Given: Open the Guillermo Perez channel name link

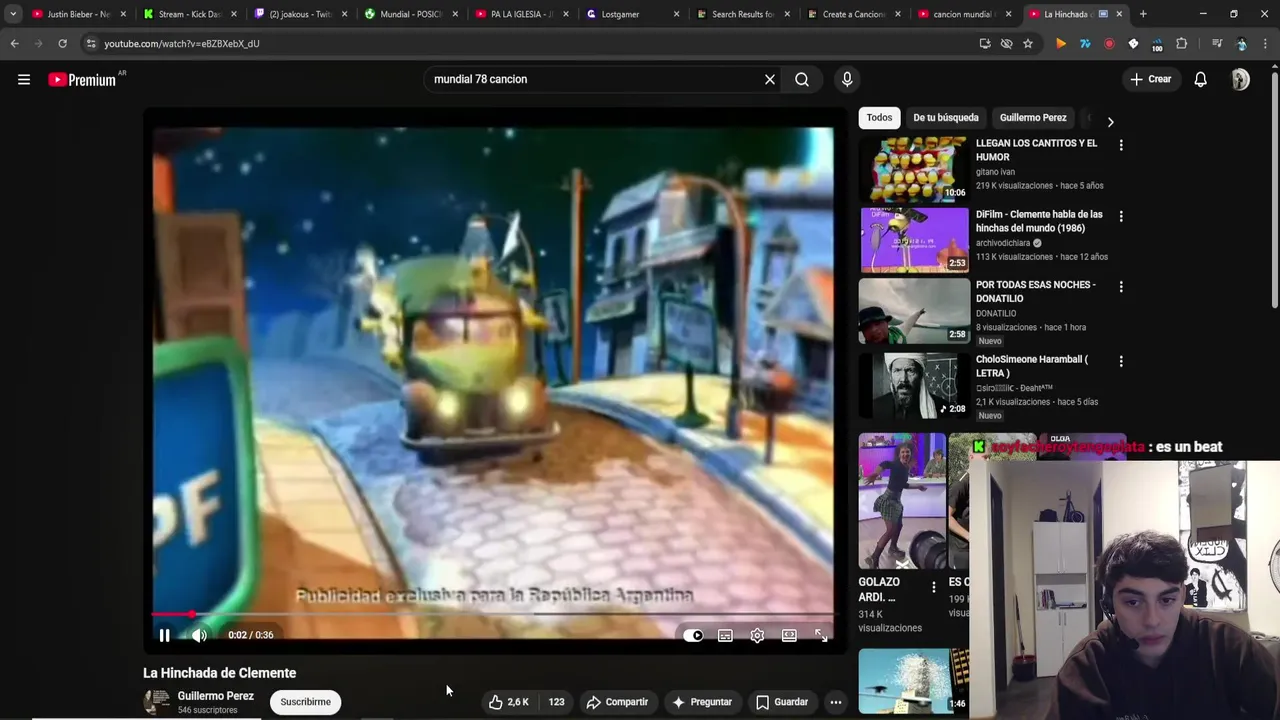Looking at the screenshot, I should click(x=216, y=696).
